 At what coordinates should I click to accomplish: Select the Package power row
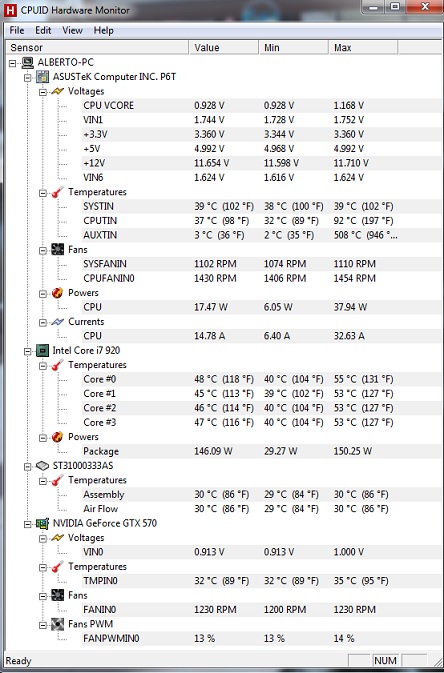point(223,452)
